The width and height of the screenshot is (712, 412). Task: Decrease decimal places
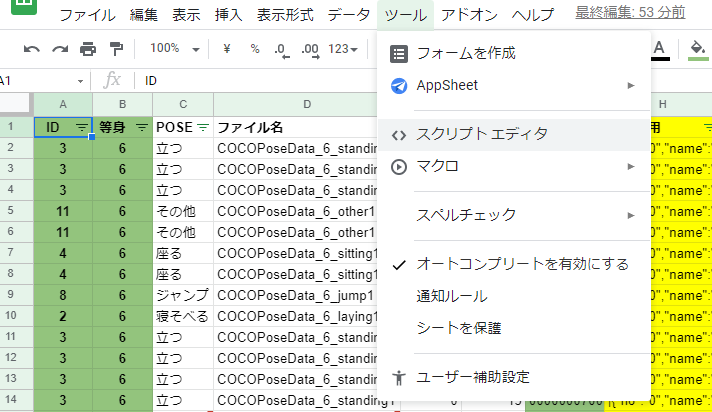pyautogui.click(x=282, y=50)
